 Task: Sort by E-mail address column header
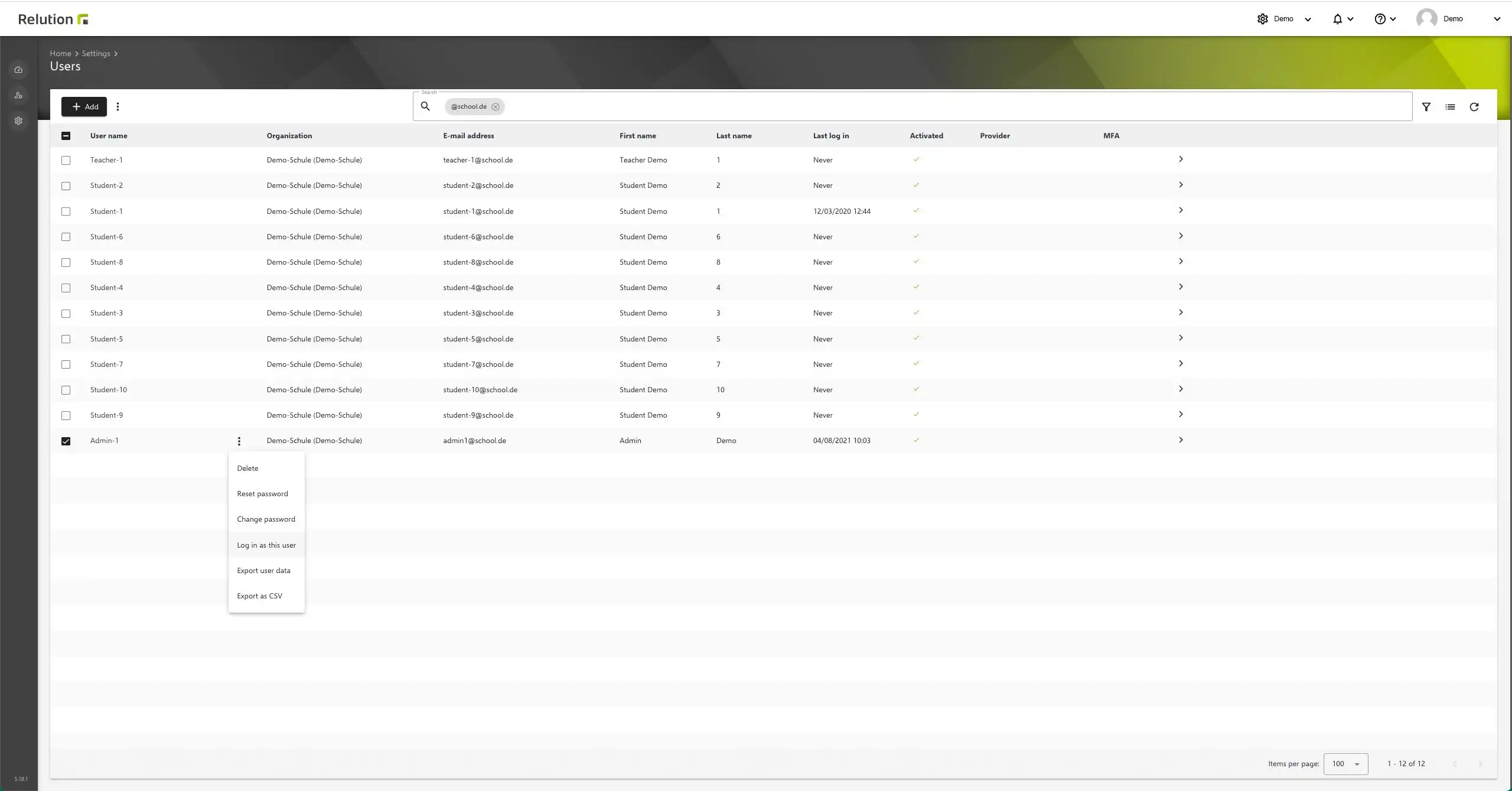[468, 136]
